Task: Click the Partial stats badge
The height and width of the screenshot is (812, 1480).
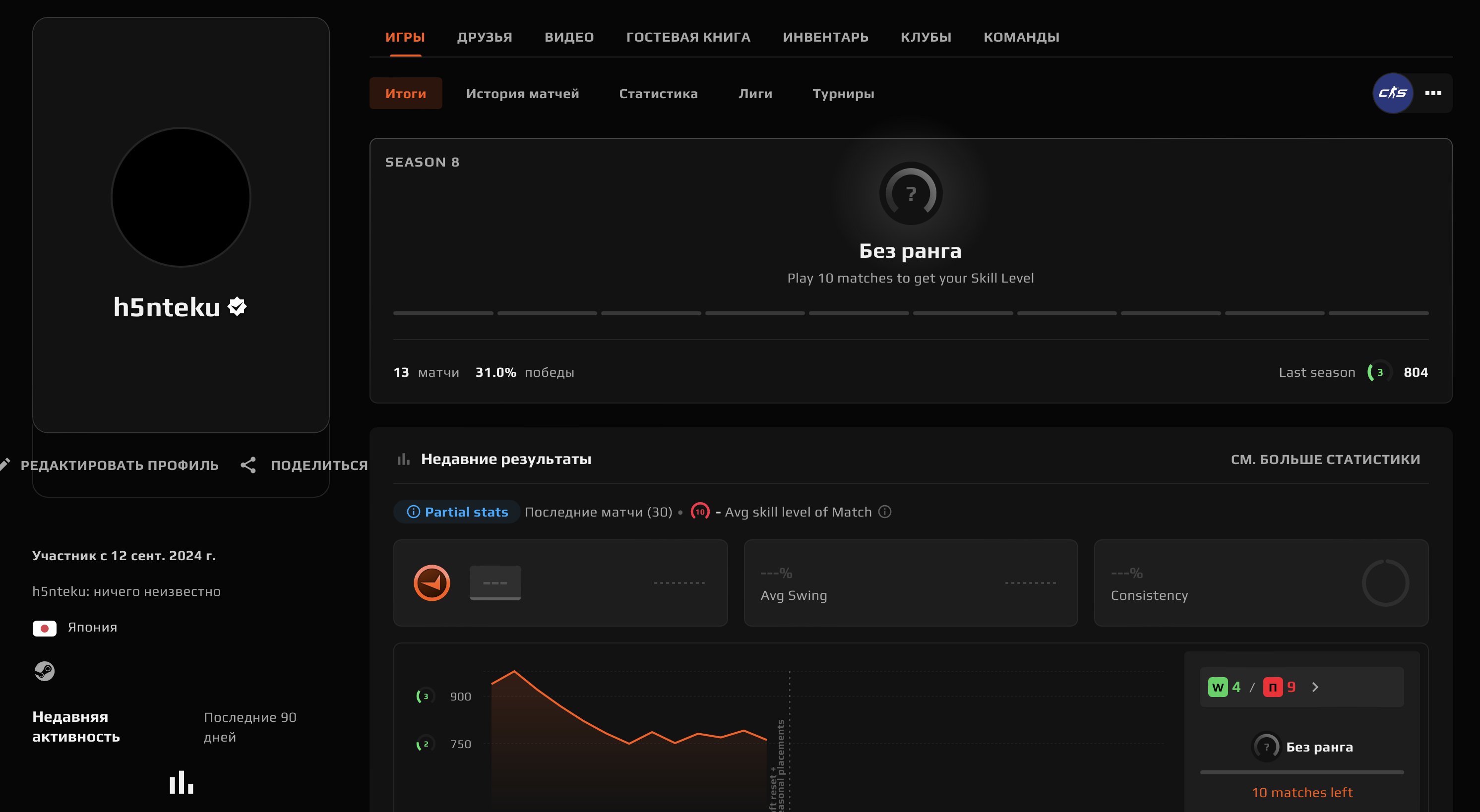Action: click(x=457, y=512)
